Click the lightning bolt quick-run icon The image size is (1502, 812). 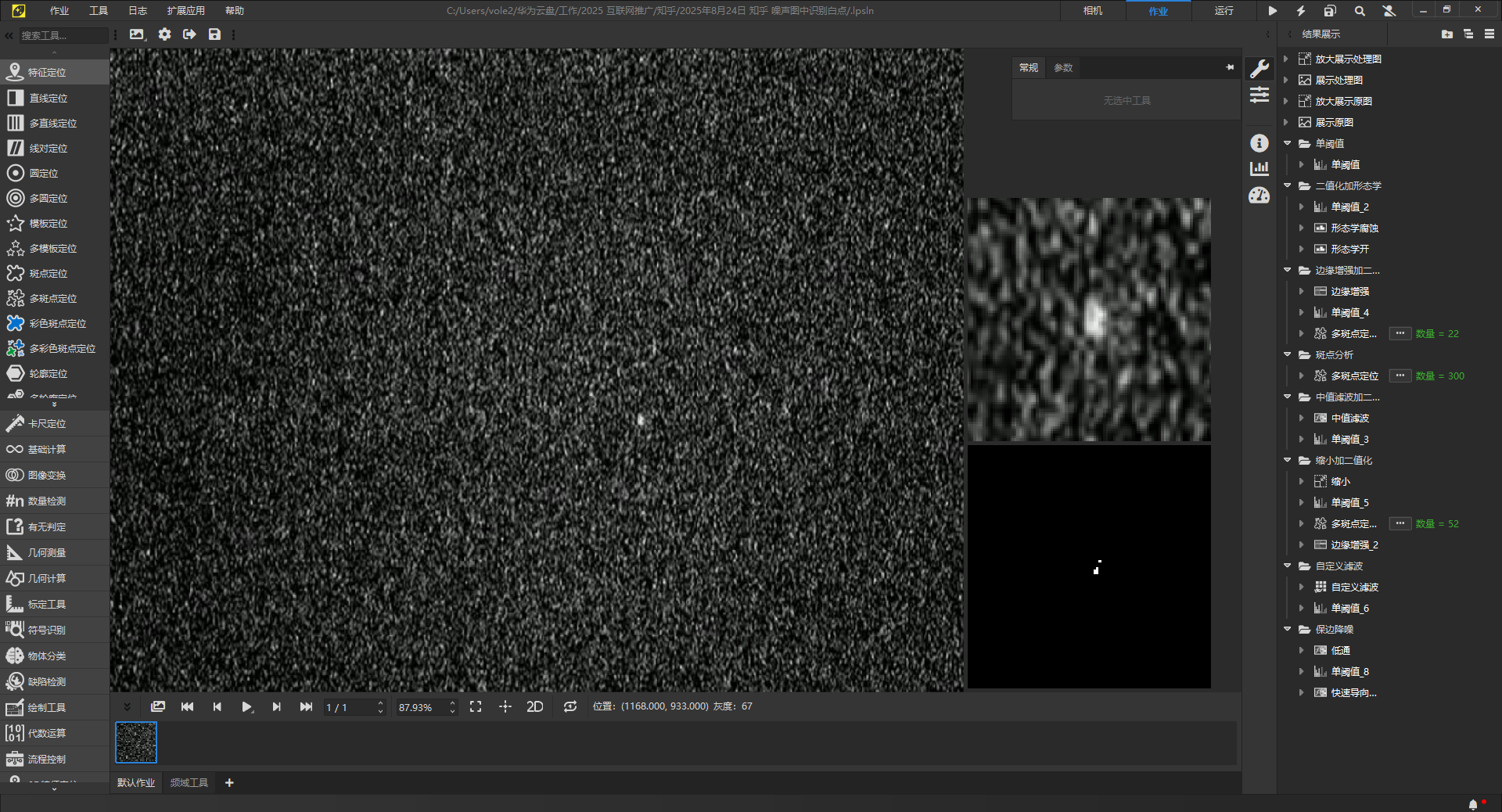1301,11
